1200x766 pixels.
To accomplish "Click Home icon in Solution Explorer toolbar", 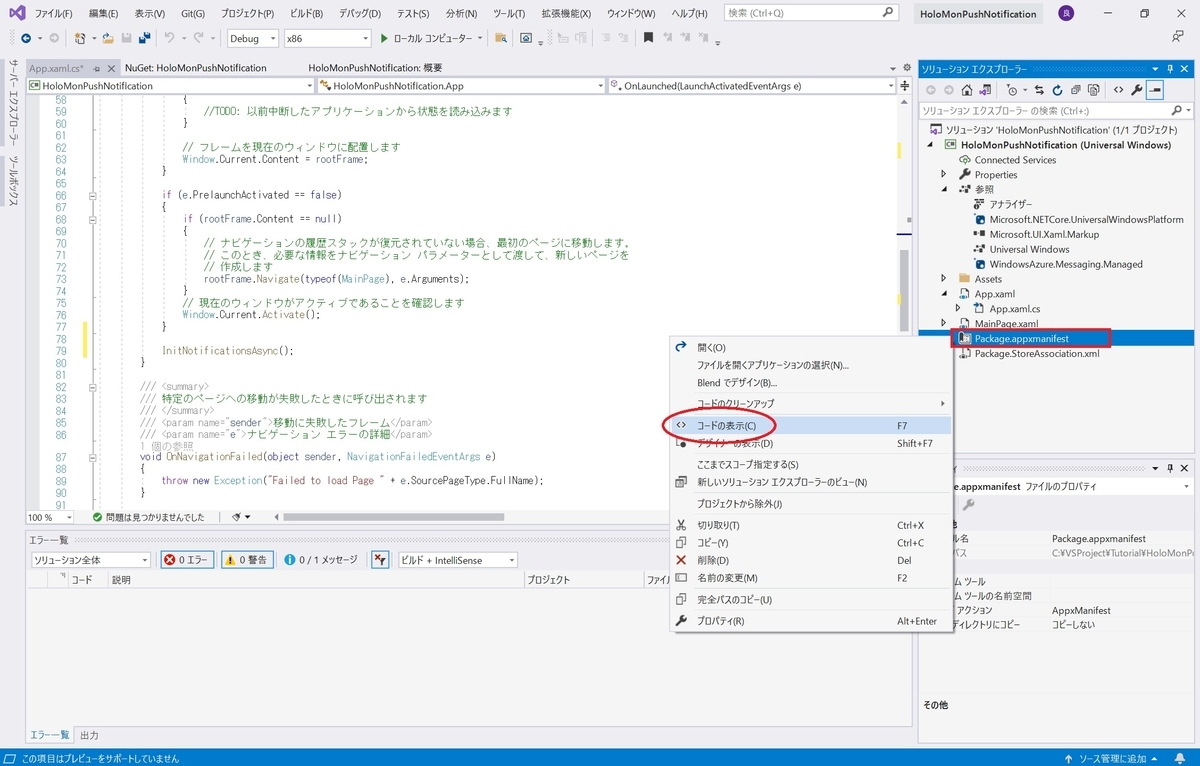I will click(967, 90).
